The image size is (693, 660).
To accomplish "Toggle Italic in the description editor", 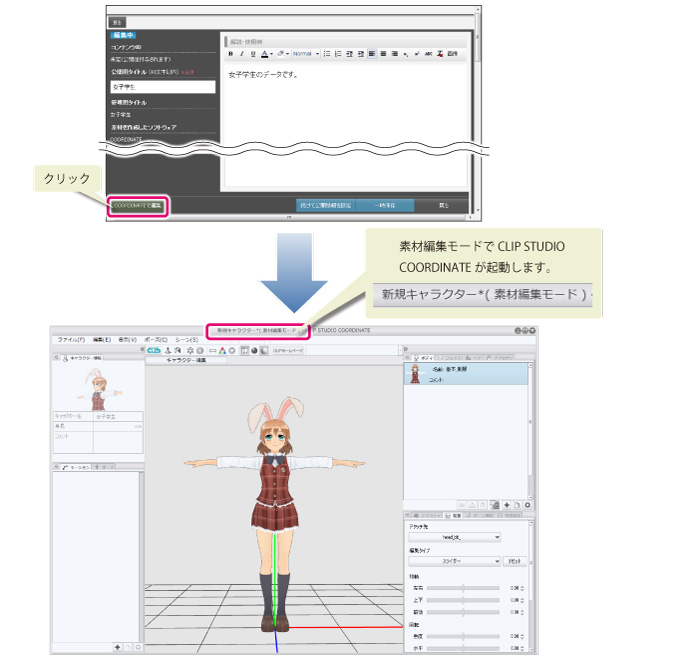I will pyautogui.click(x=242, y=54).
